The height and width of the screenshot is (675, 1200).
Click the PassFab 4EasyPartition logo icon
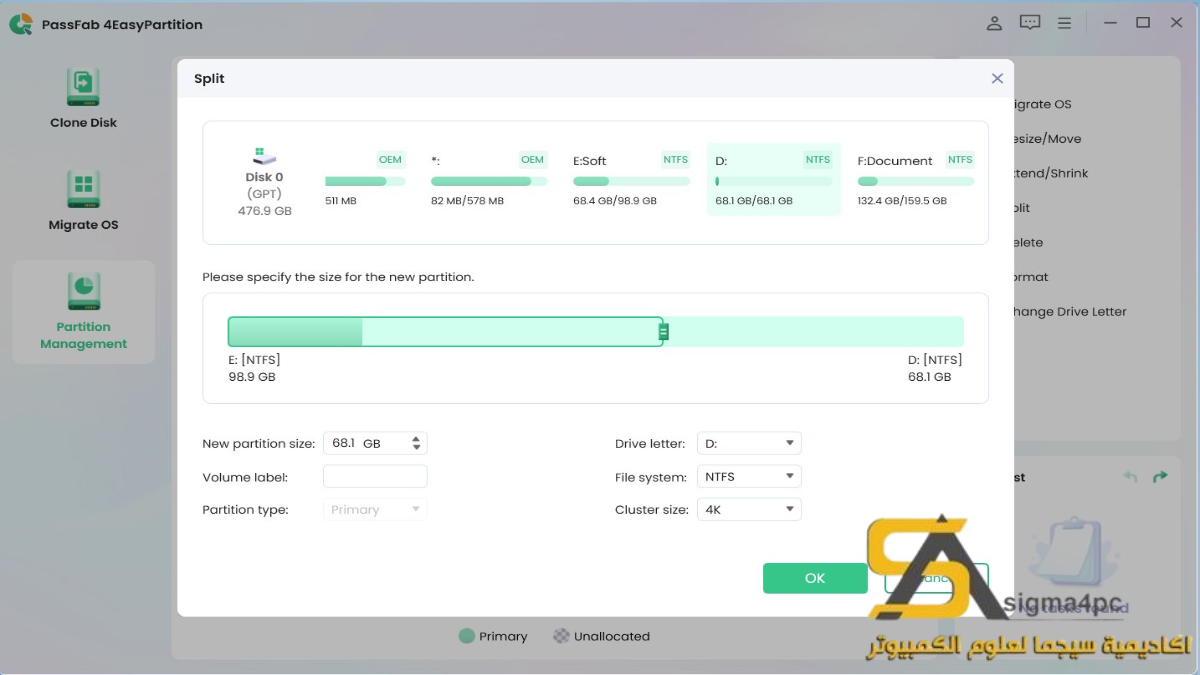click(21, 24)
